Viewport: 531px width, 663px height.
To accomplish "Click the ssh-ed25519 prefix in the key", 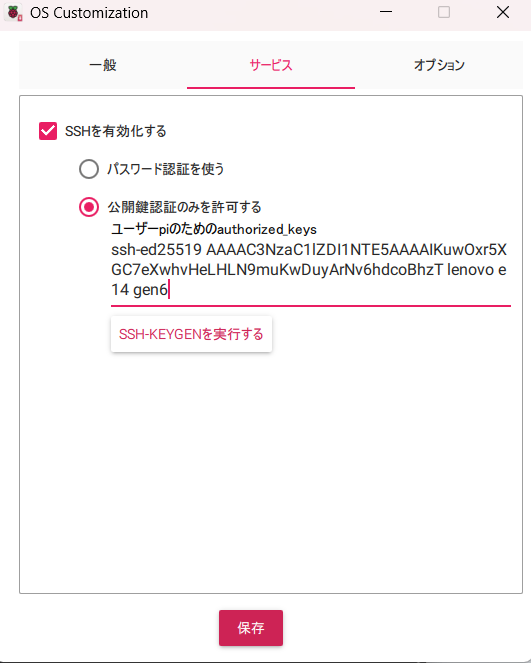I will pos(156,250).
